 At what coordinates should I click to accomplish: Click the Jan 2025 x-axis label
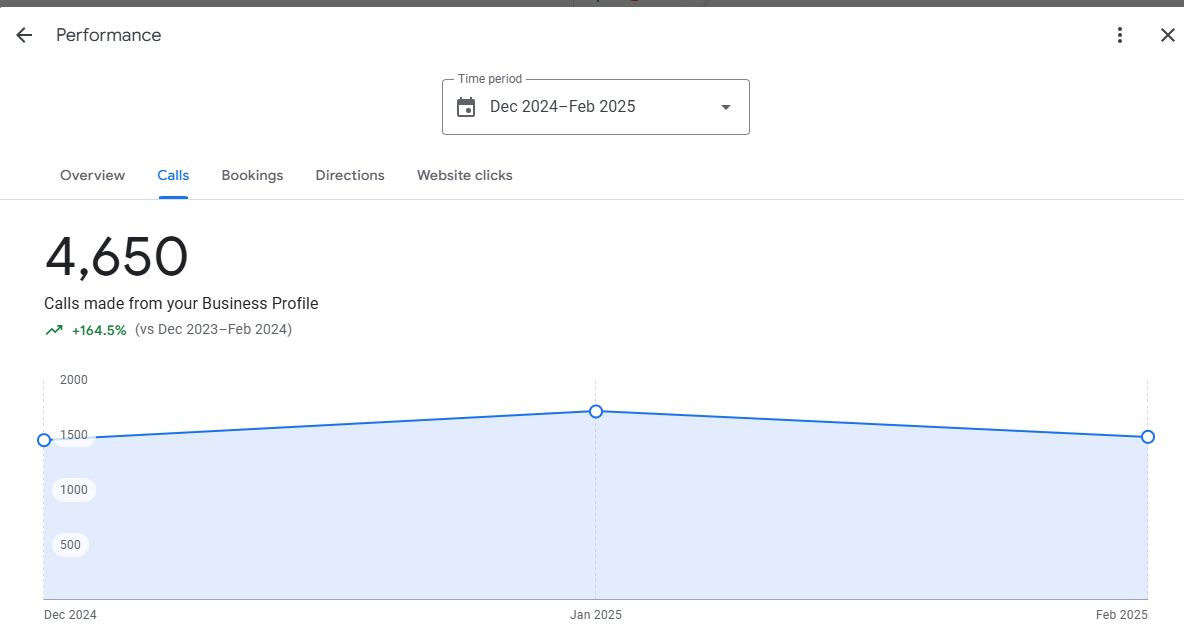[x=596, y=615]
